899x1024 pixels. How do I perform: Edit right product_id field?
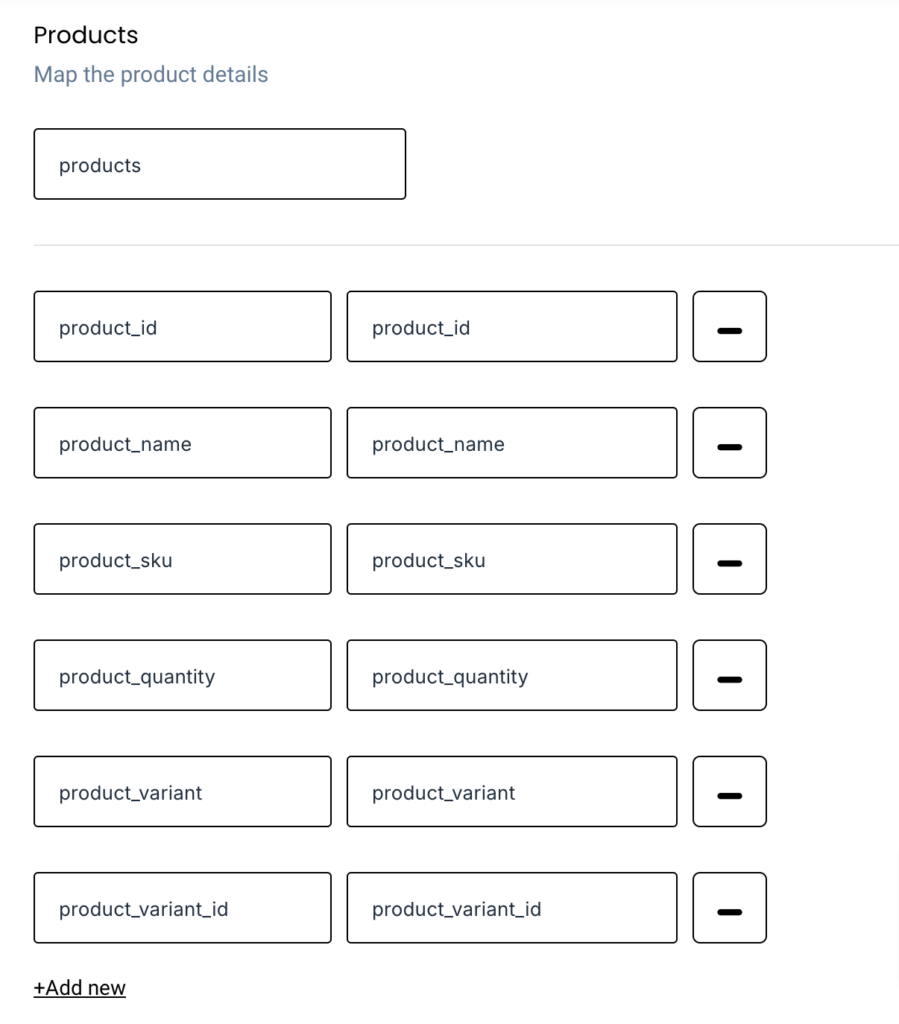[511, 326]
